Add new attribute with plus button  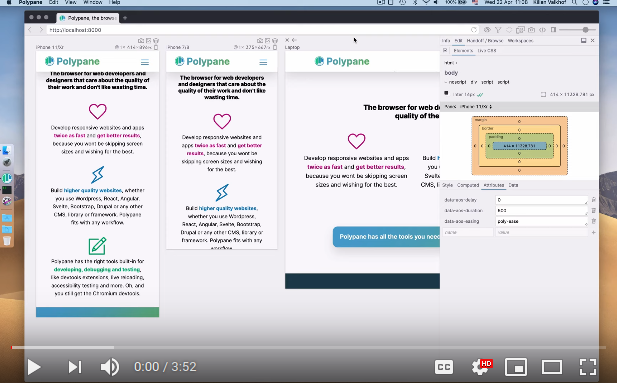coord(594,232)
